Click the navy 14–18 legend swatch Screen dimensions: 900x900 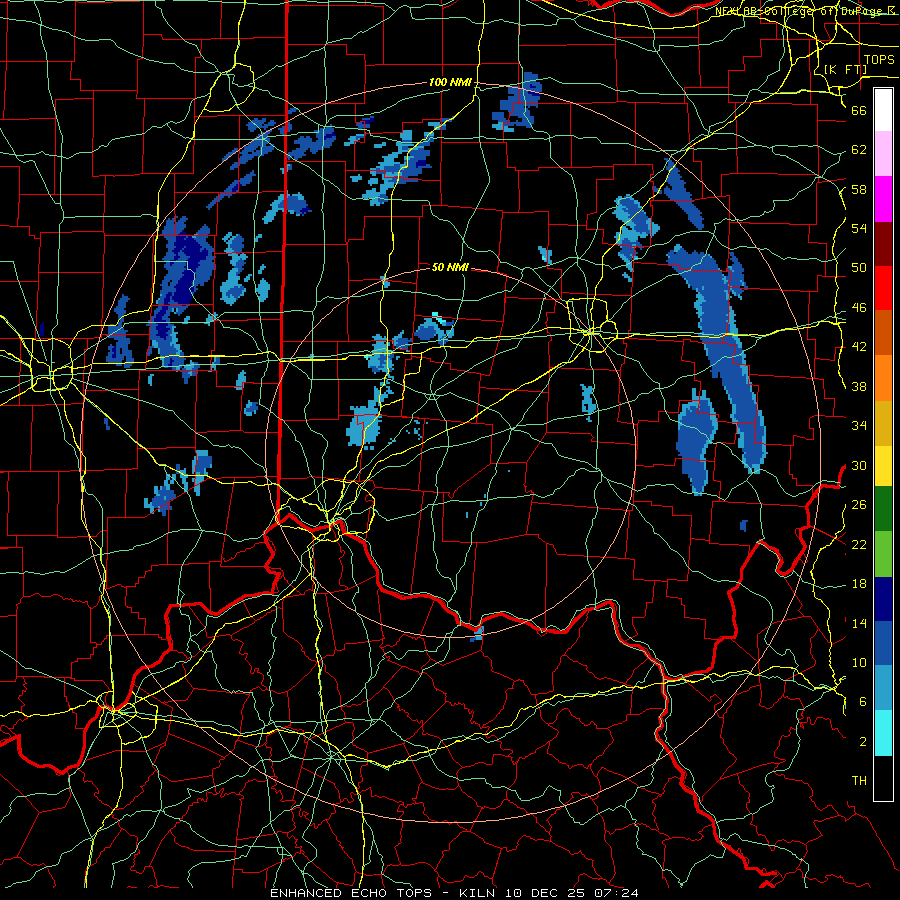[883, 599]
